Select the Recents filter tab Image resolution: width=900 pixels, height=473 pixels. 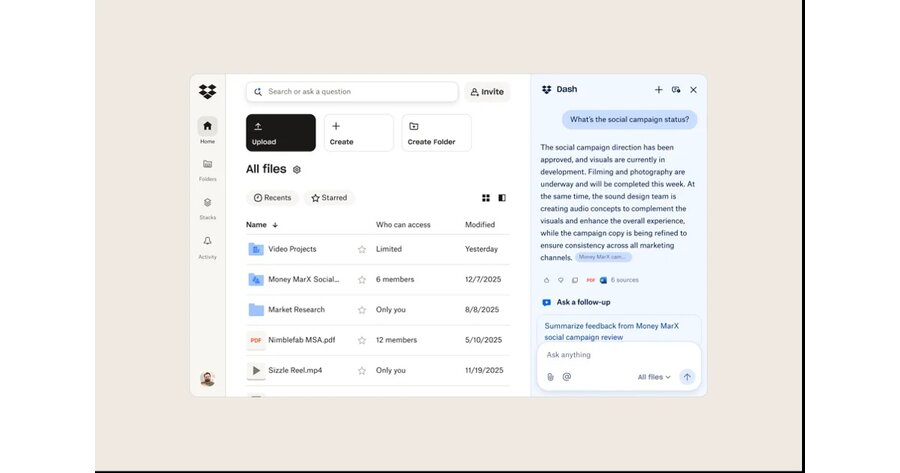[x=272, y=198]
